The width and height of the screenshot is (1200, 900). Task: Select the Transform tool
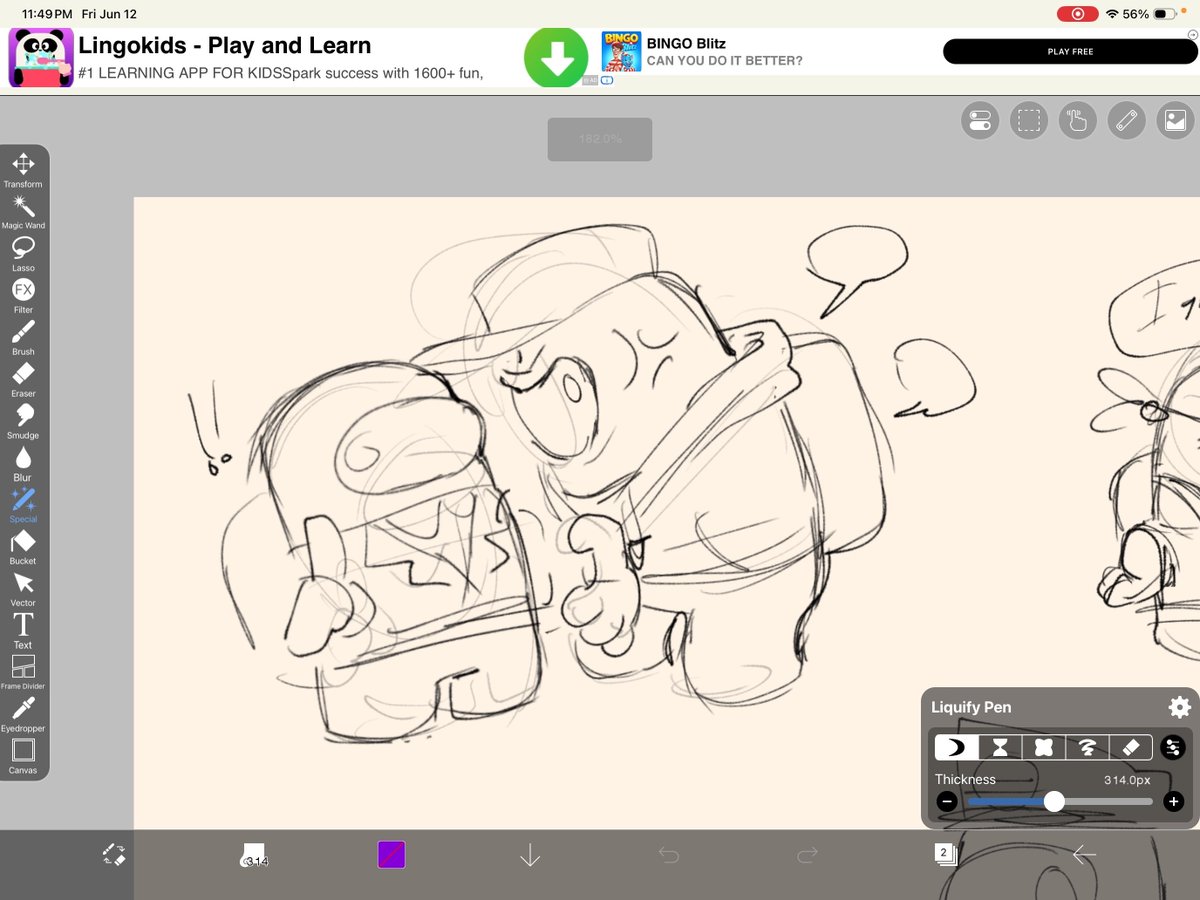(x=23, y=170)
